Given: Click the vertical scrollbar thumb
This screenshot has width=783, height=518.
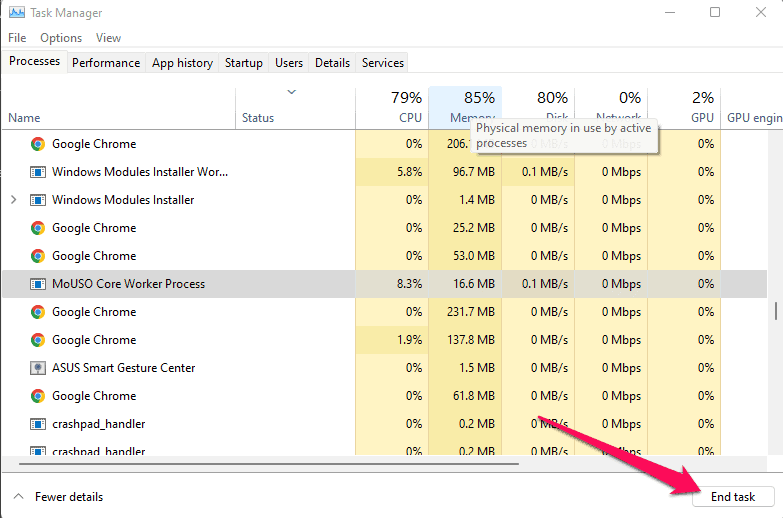Looking at the screenshot, I should (777, 310).
